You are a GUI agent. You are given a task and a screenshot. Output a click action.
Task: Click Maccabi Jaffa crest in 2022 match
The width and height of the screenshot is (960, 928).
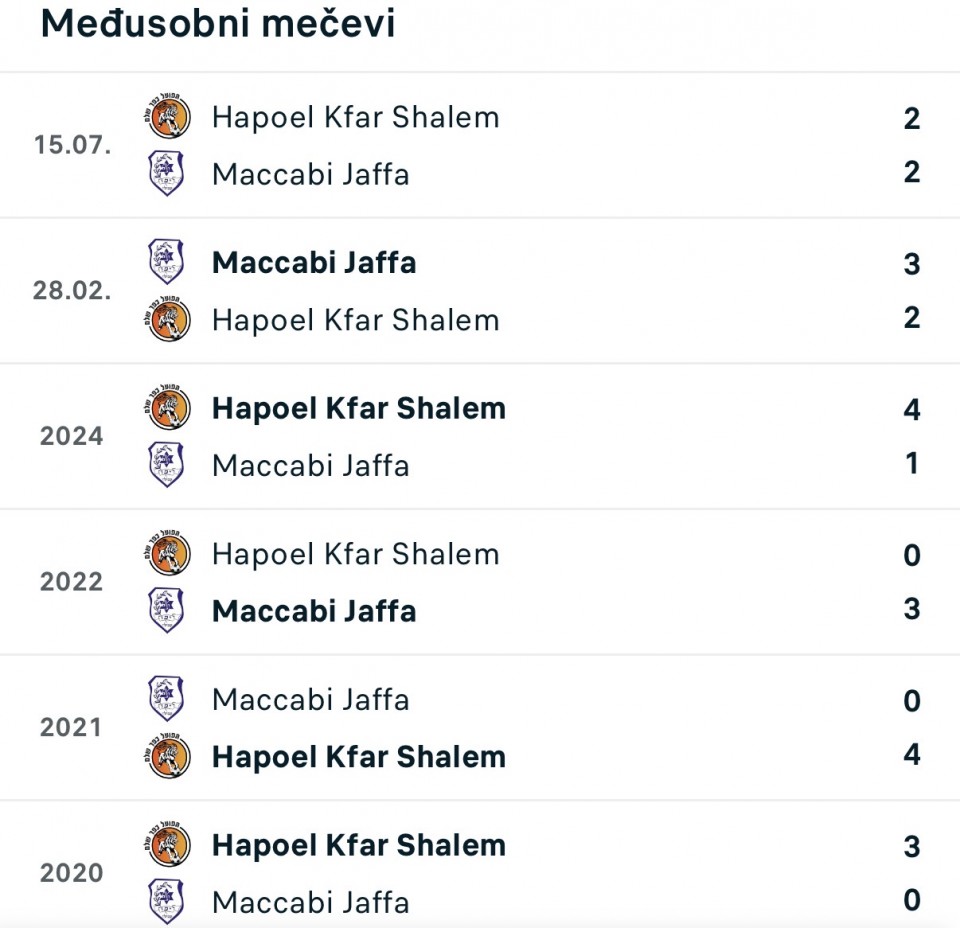point(167,611)
